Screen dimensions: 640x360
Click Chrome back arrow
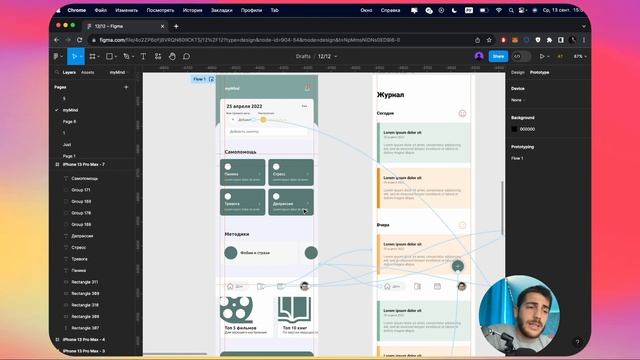pos(57,40)
